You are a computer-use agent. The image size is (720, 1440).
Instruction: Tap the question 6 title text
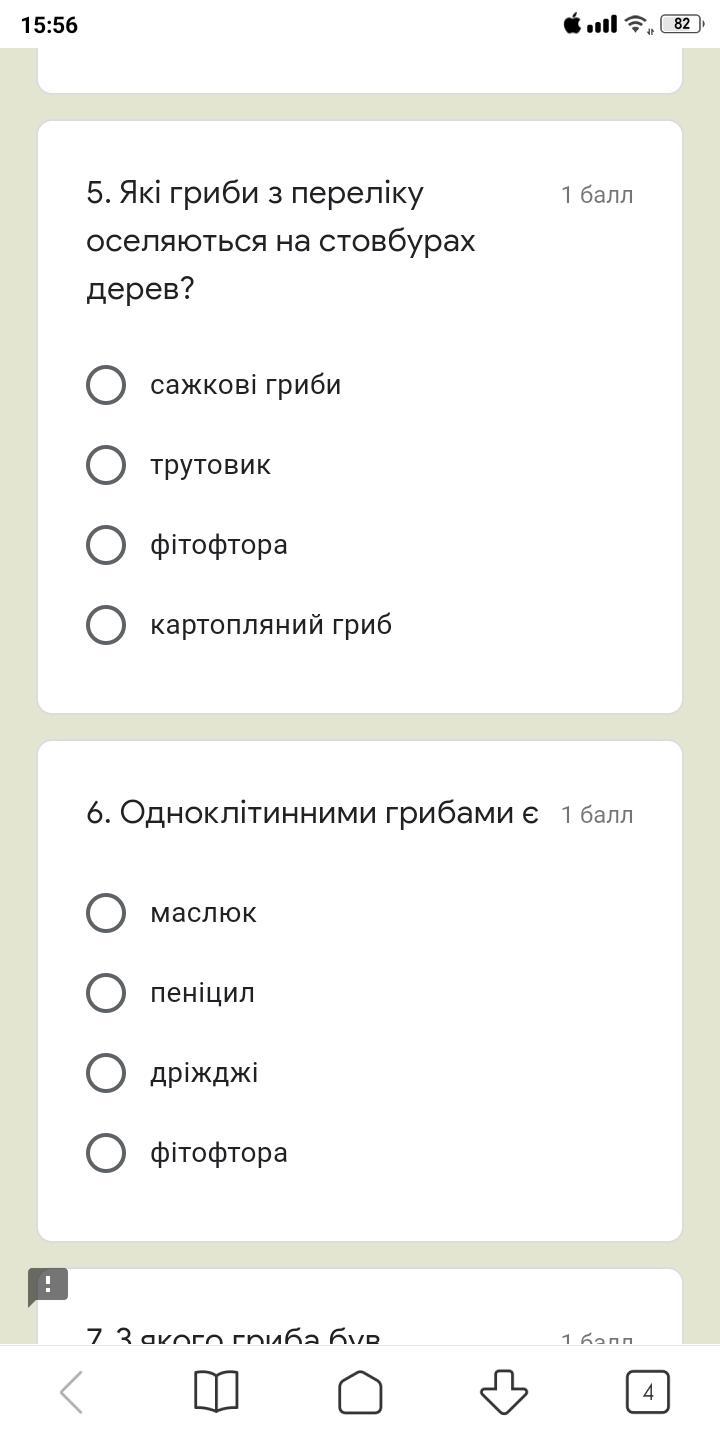(312, 814)
